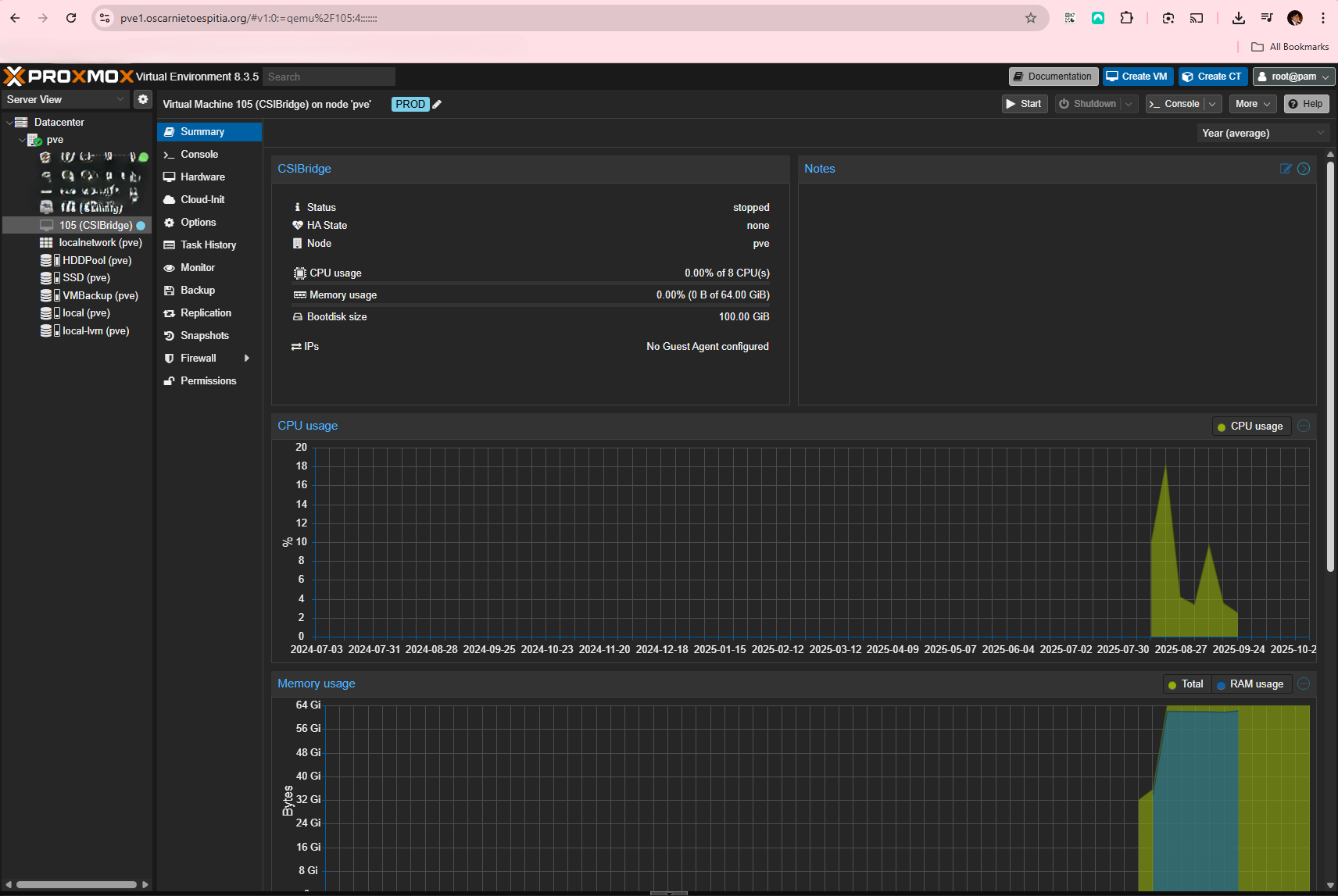Image resolution: width=1338 pixels, height=896 pixels.
Task: Toggle the Total memory series legend
Action: coord(1186,684)
